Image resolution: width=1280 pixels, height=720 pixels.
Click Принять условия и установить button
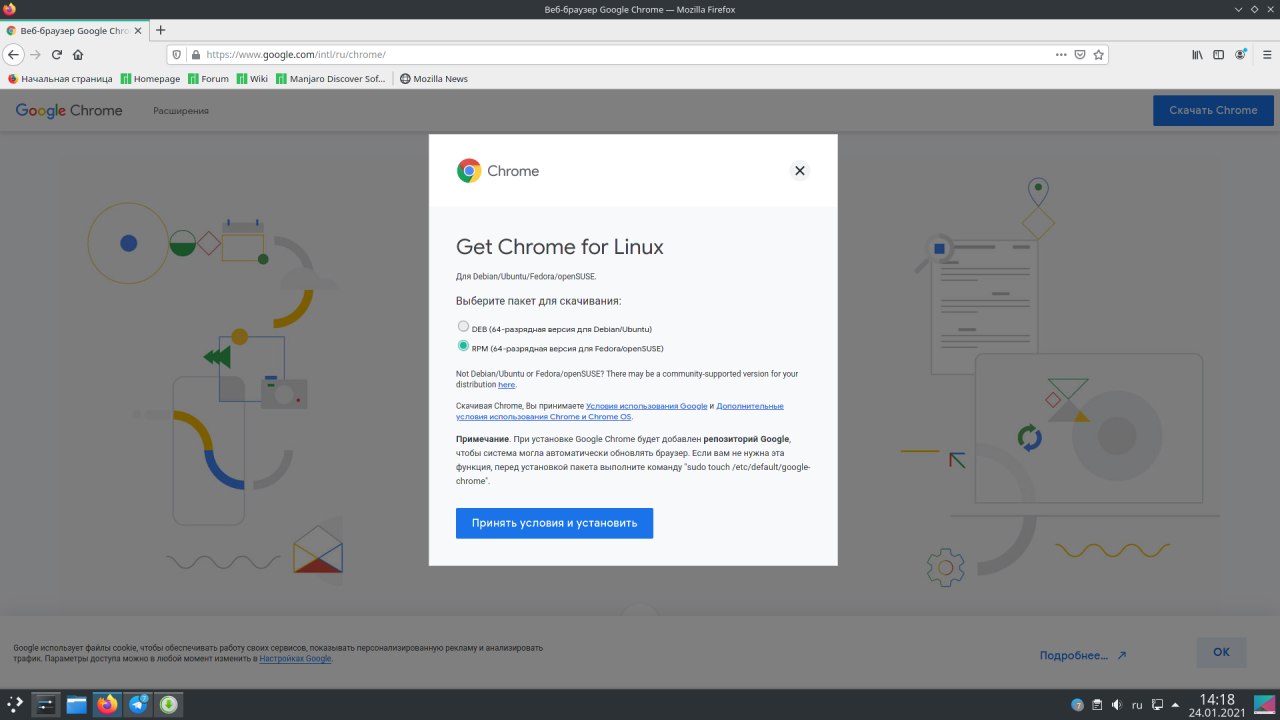click(554, 523)
